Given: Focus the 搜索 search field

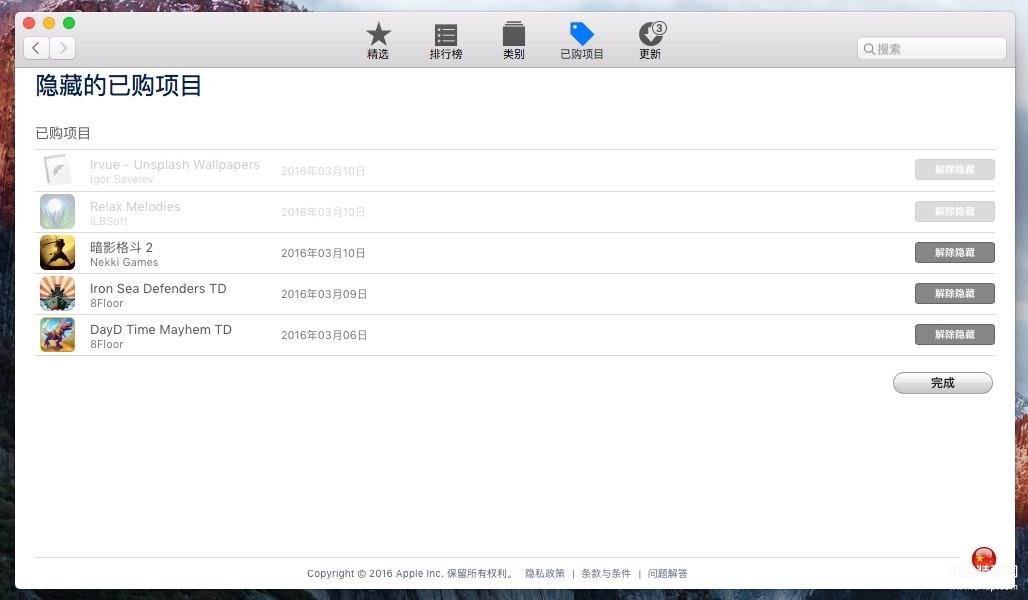Looking at the screenshot, I should [931, 49].
